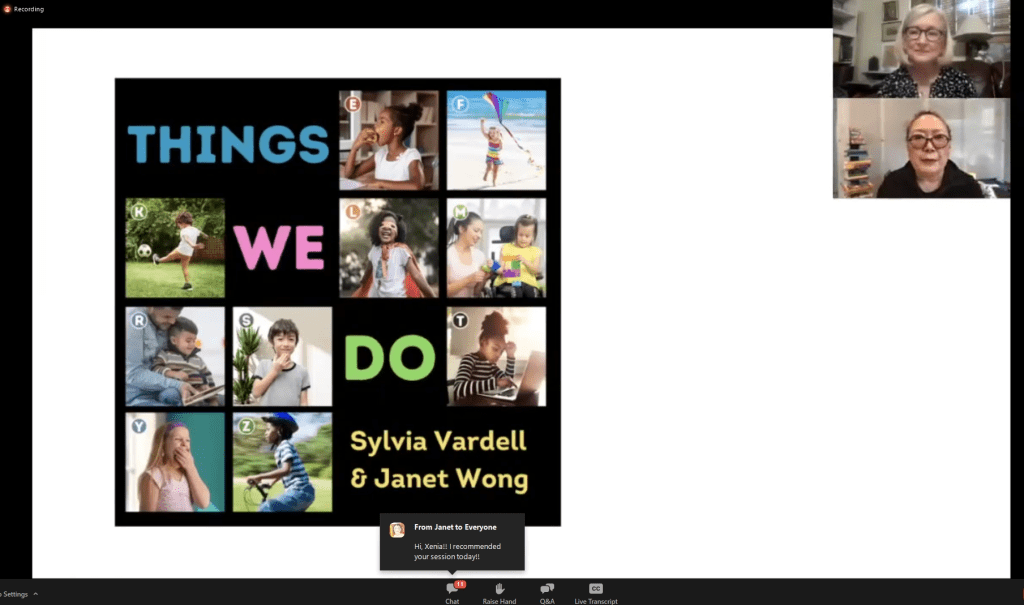
Task: Click photo F of child flying a kite
Action: tap(496, 140)
